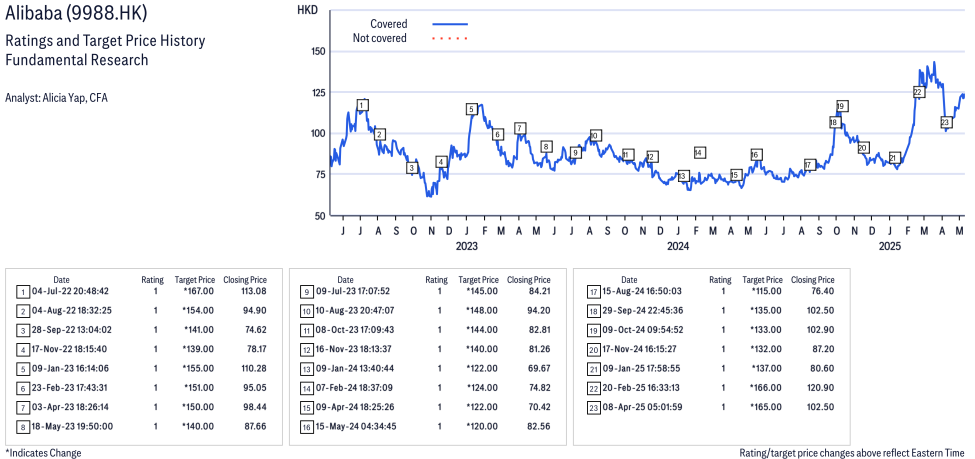The image size is (975, 459).
Task: Click the 04-Aug-22 18:32:25 date entry
Action: click(72, 310)
